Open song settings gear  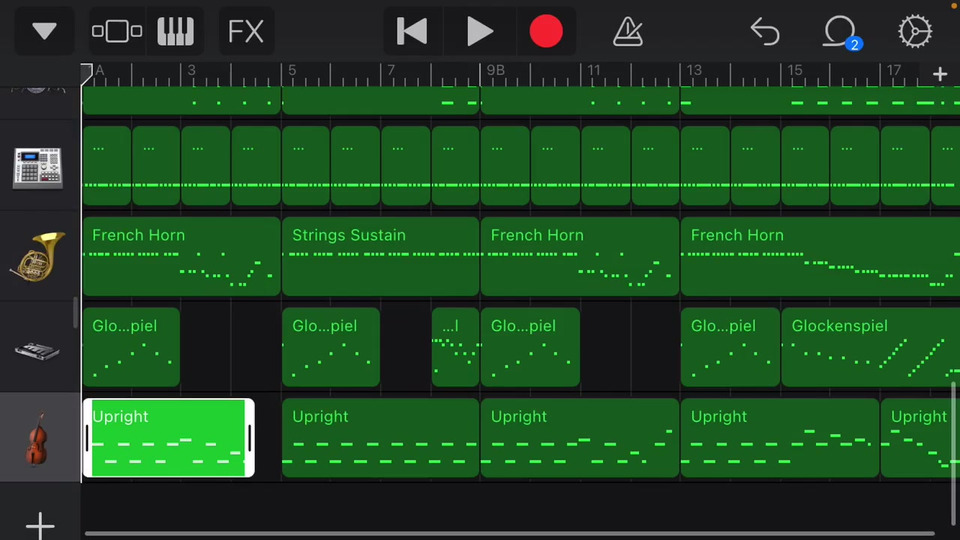tap(915, 31)
